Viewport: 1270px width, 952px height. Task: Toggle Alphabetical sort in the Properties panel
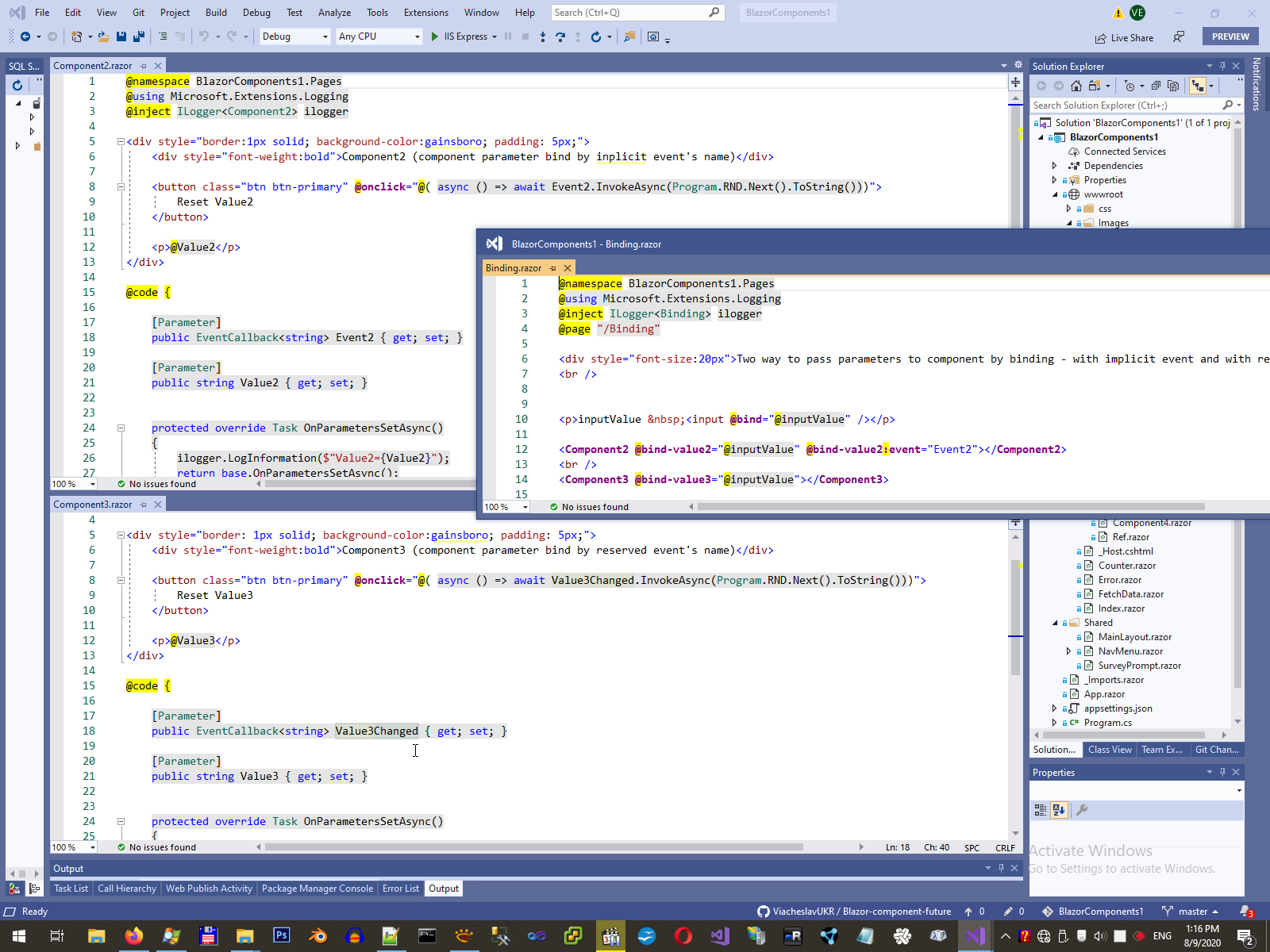(x=1059, y=810)
